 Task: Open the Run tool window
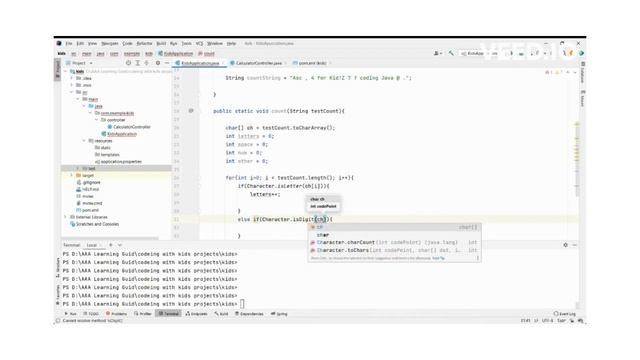[x=70, y=314]
